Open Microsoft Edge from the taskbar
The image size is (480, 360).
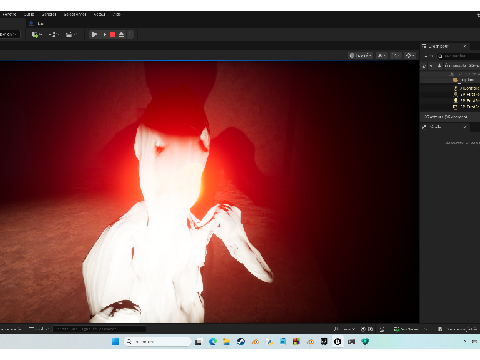point(212,342)
